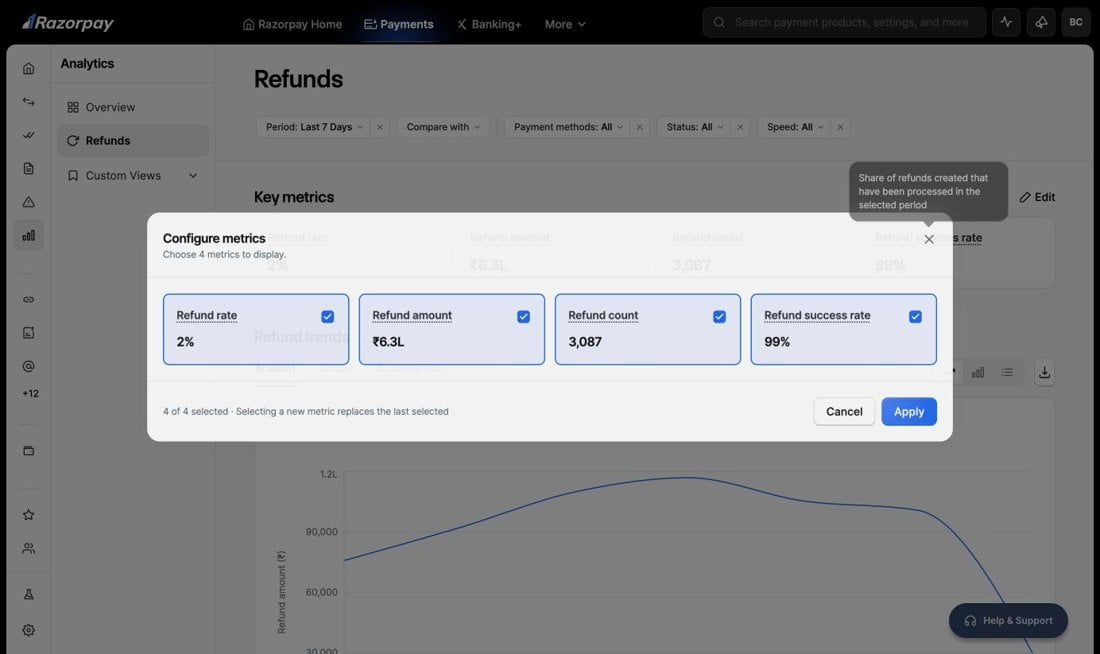This screenshot has height=654, width=1100.
Task: Click the flask test mode icon
Action: (x=28, y=594)
